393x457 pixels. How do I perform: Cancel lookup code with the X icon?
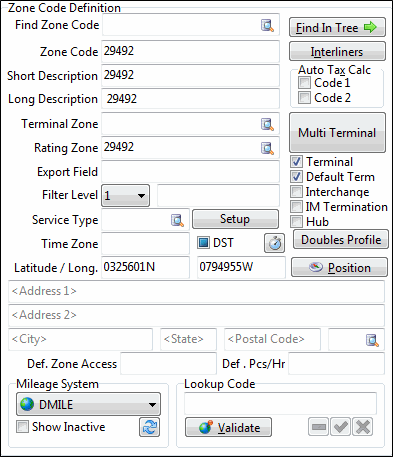click(x=362, y=427)
